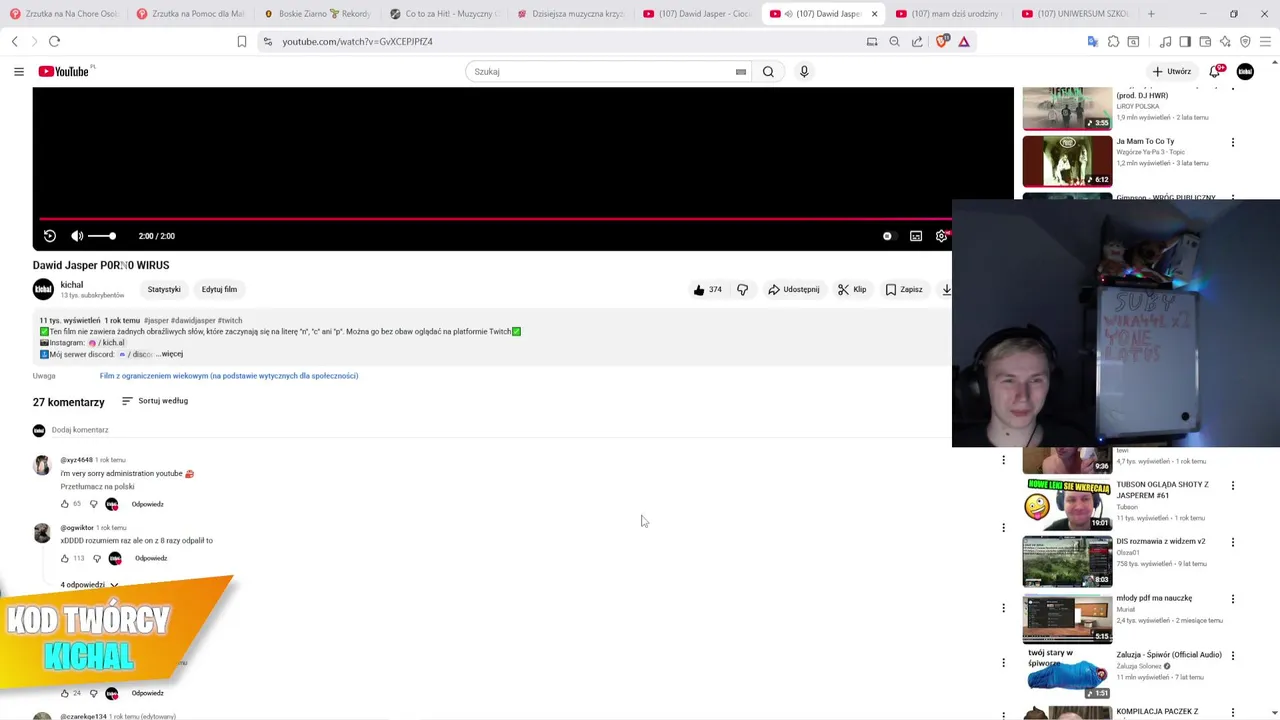
Task: Open the age restriction policy link
Action: [x=229, y=376]
